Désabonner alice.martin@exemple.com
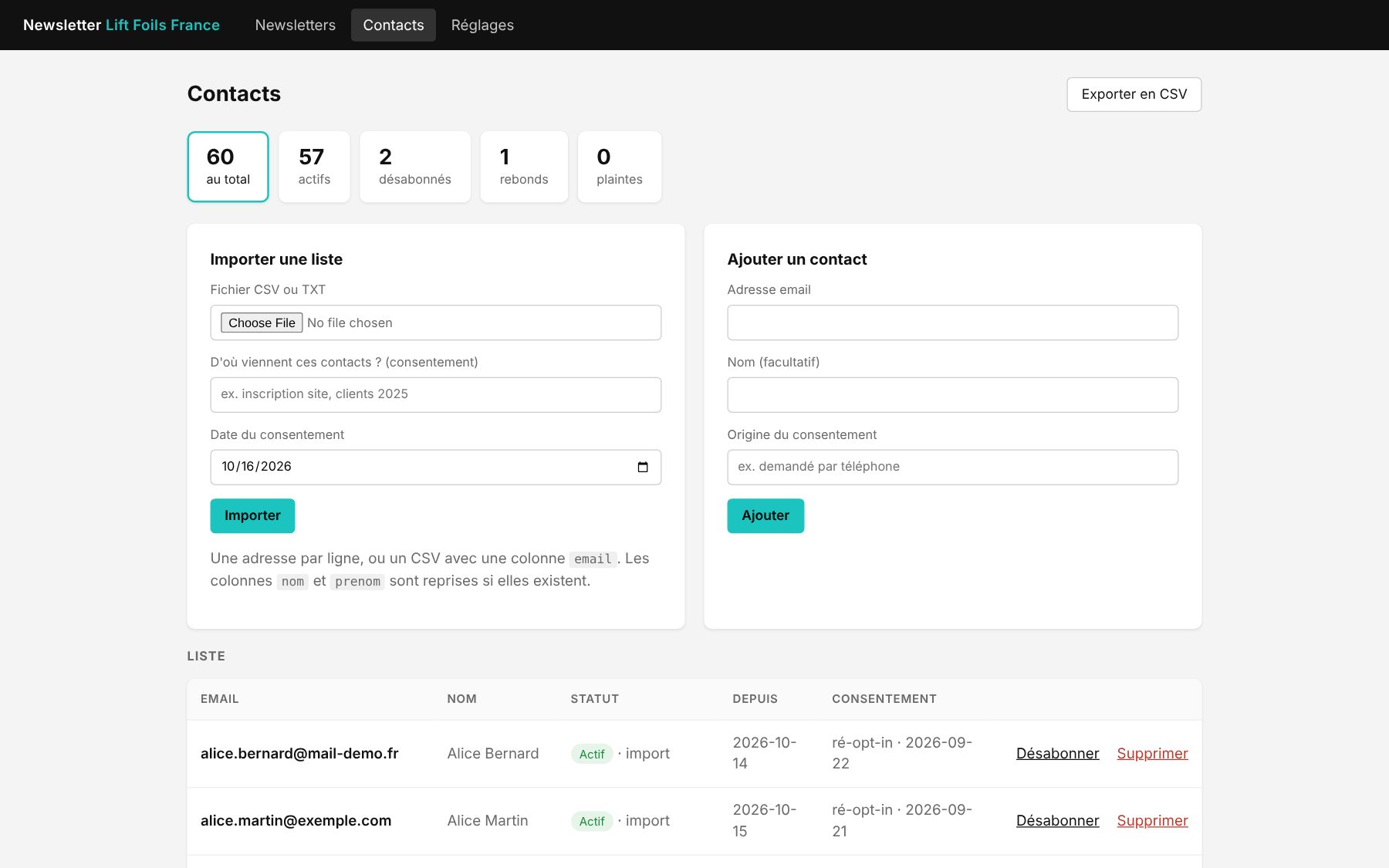This screenshot has height=868, width=1389. click(x=1057, y=820)
